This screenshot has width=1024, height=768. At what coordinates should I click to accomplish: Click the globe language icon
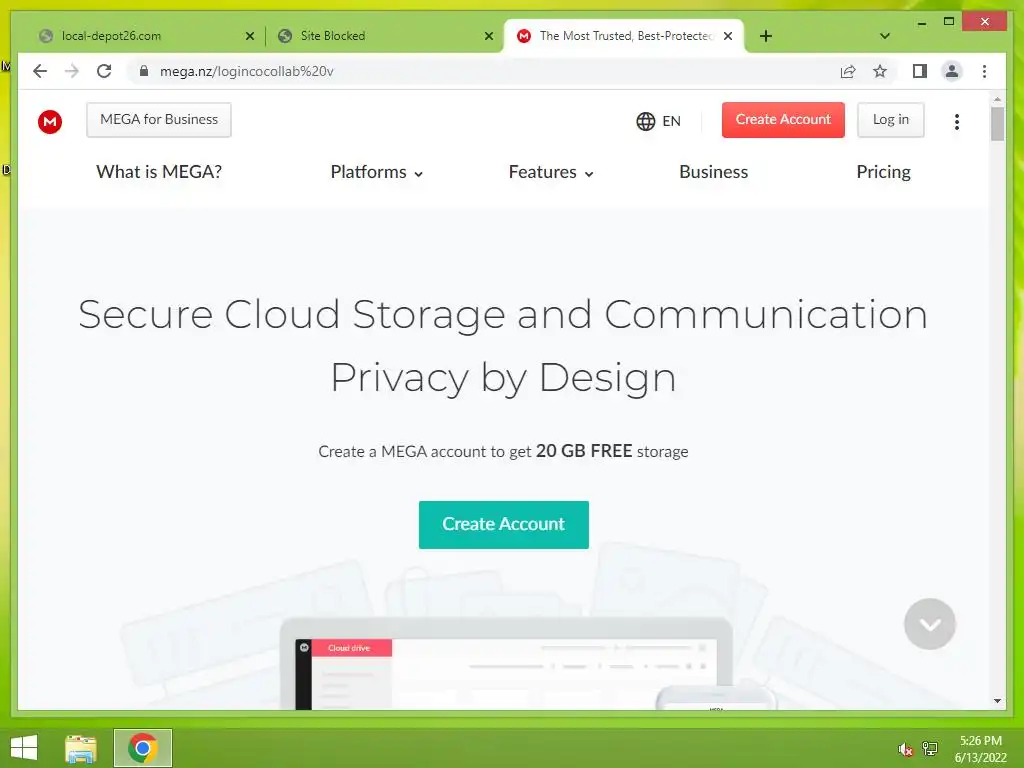[x=645, y=121]
